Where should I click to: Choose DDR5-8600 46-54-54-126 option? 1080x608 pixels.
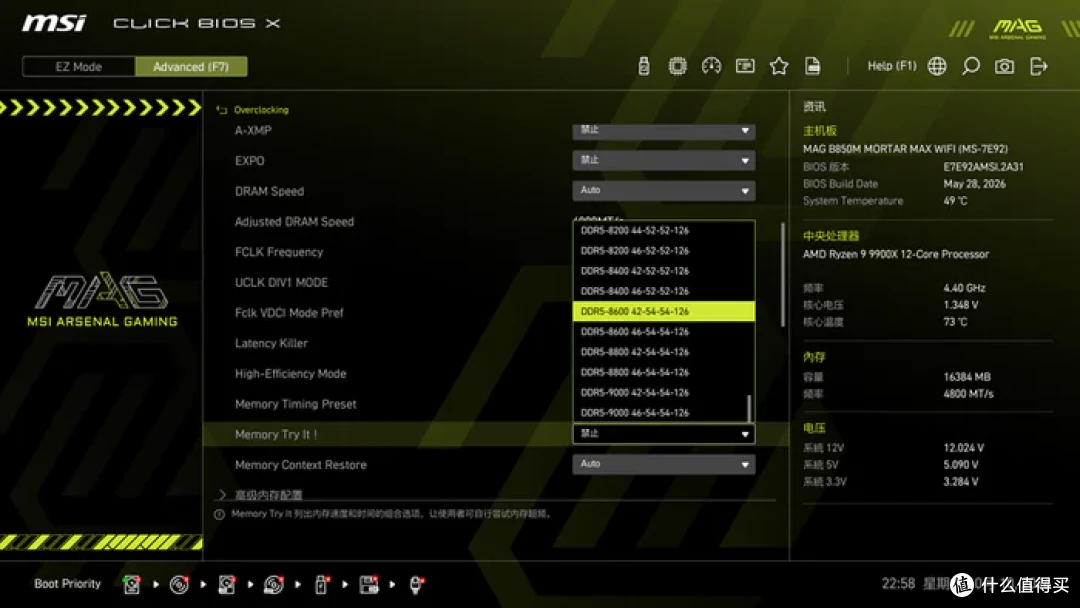(x=663, y=332)
